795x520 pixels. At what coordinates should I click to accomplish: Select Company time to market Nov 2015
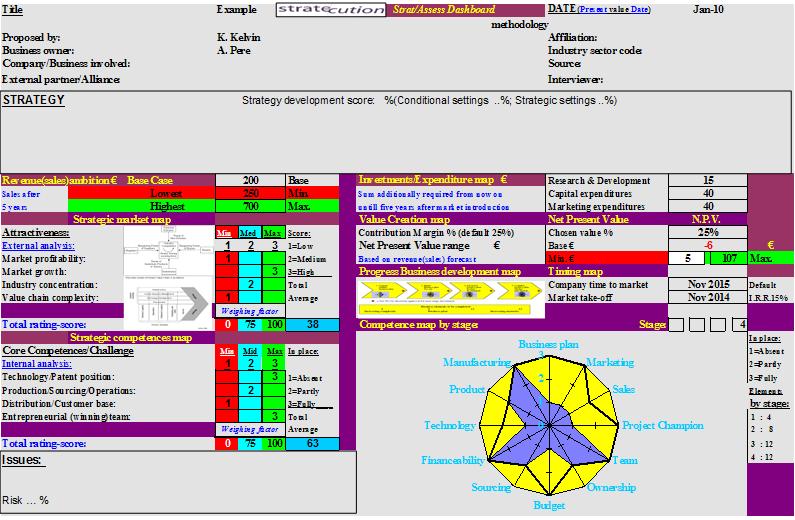pos(708,284)
